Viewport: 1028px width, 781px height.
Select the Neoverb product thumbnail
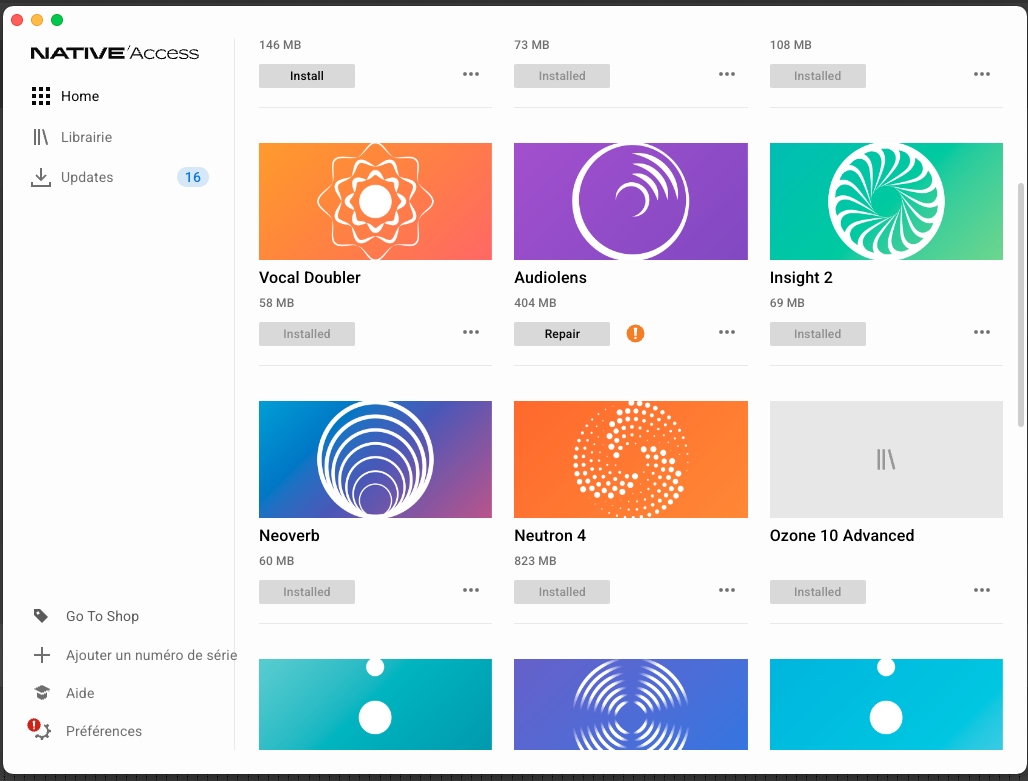pos(375,459)
